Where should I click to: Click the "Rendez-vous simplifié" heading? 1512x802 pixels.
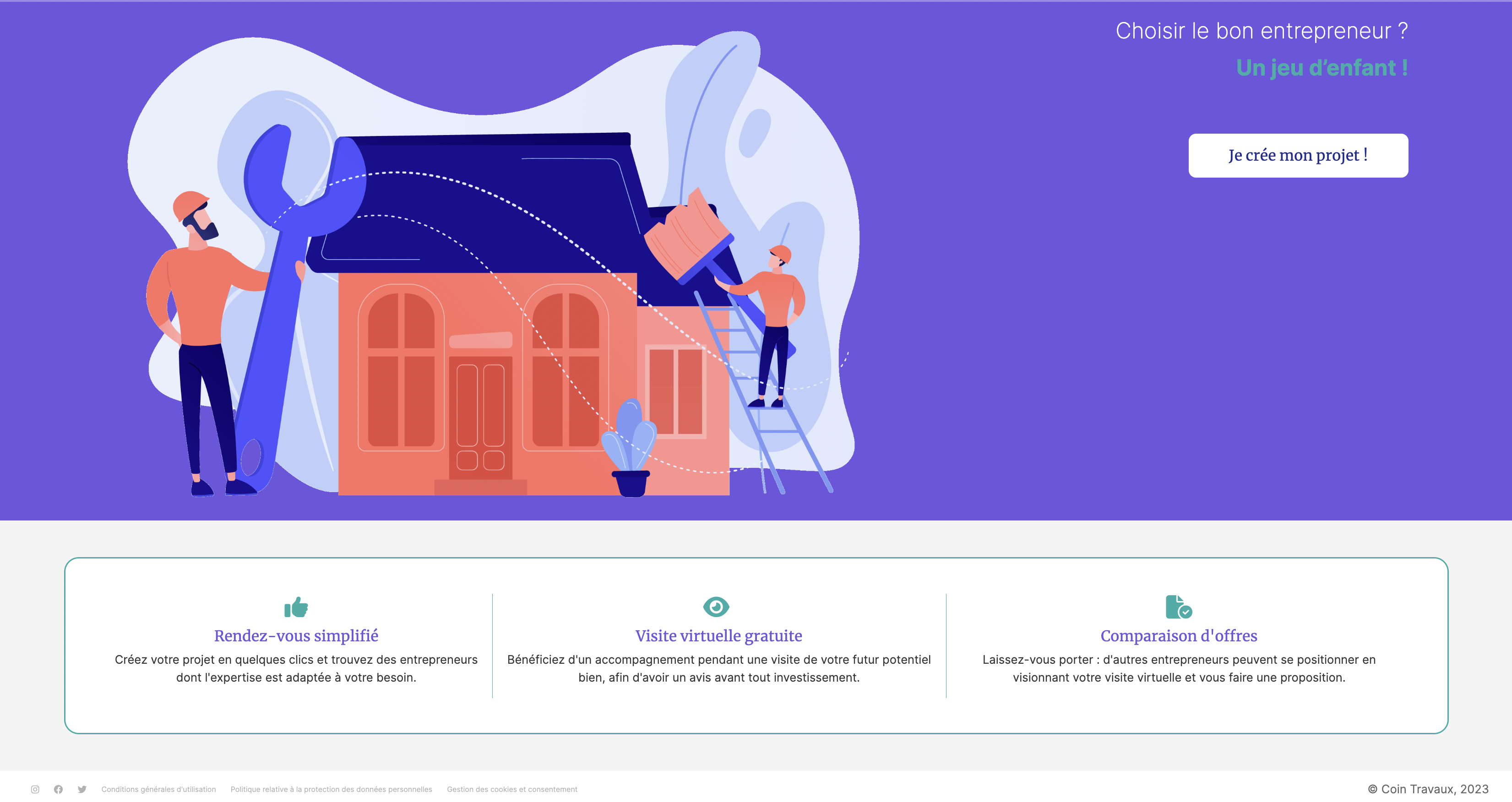tap(296, 635)
